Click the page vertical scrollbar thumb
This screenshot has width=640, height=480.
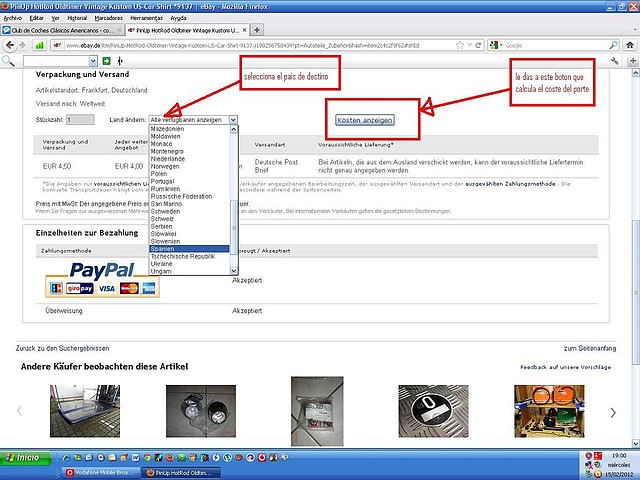636,292
